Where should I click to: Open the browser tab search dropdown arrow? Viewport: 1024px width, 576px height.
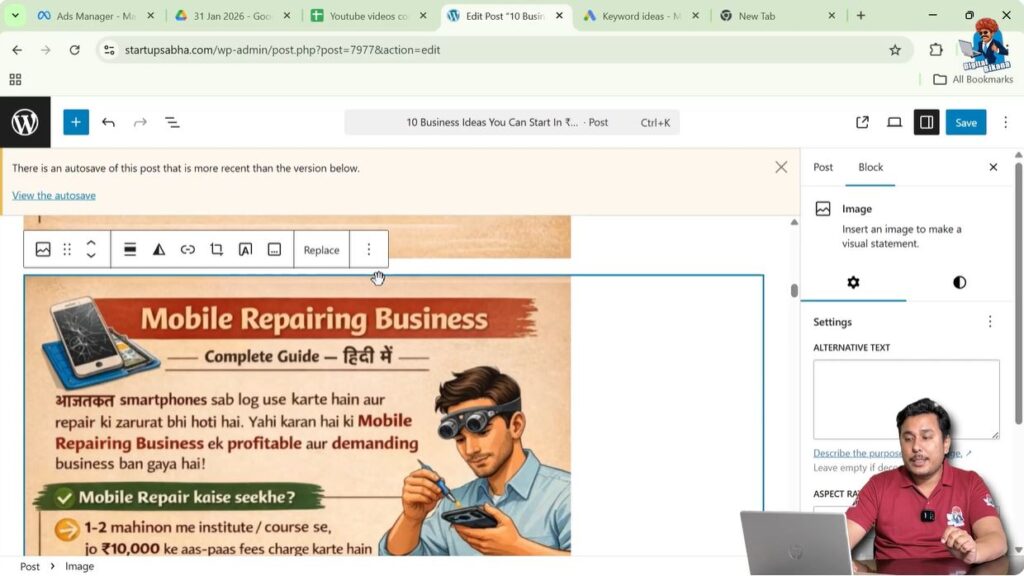(x=15, y=16)
